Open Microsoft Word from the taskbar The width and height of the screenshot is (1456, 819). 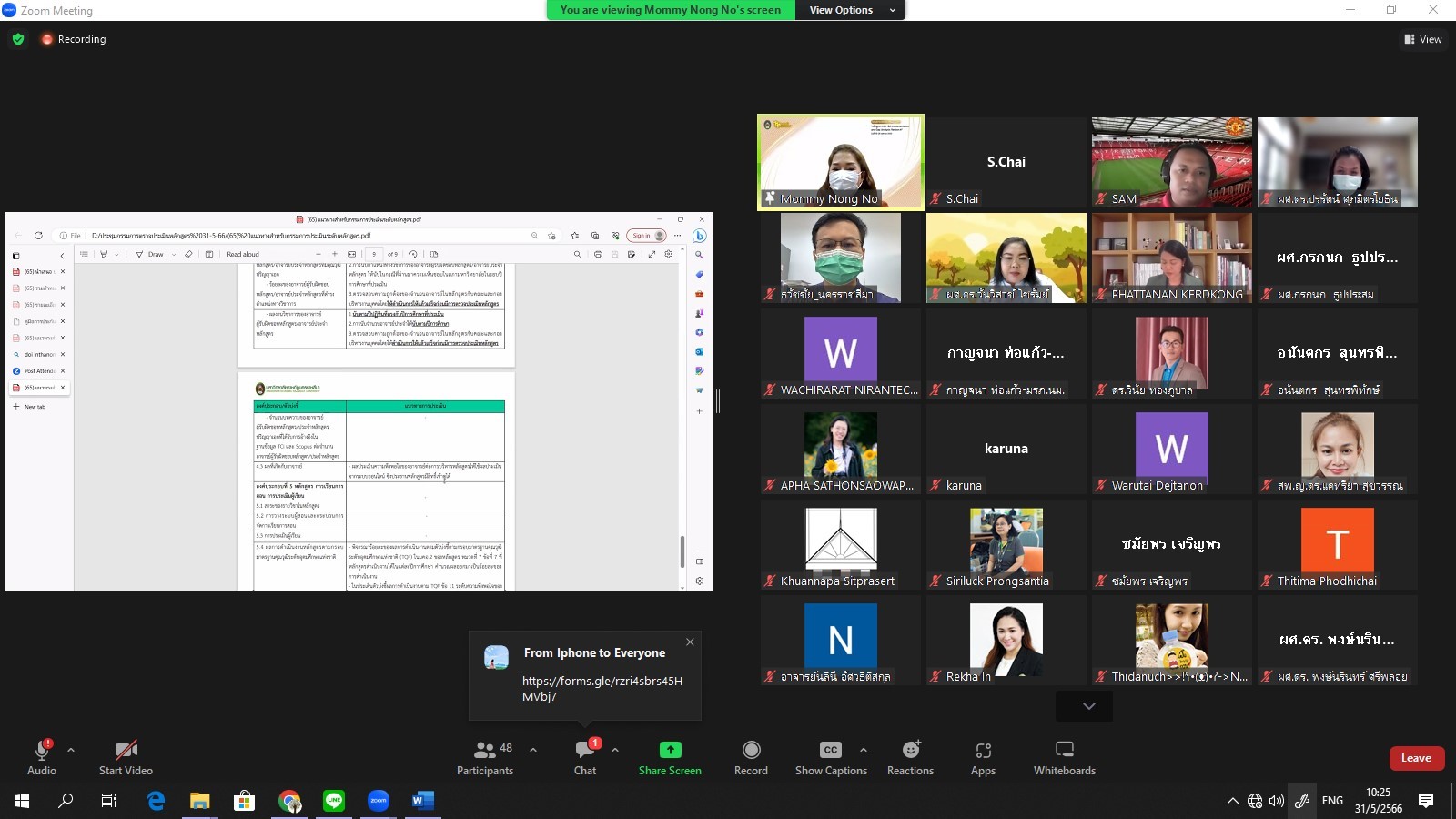pyautogui.click(x=422, y=801)
